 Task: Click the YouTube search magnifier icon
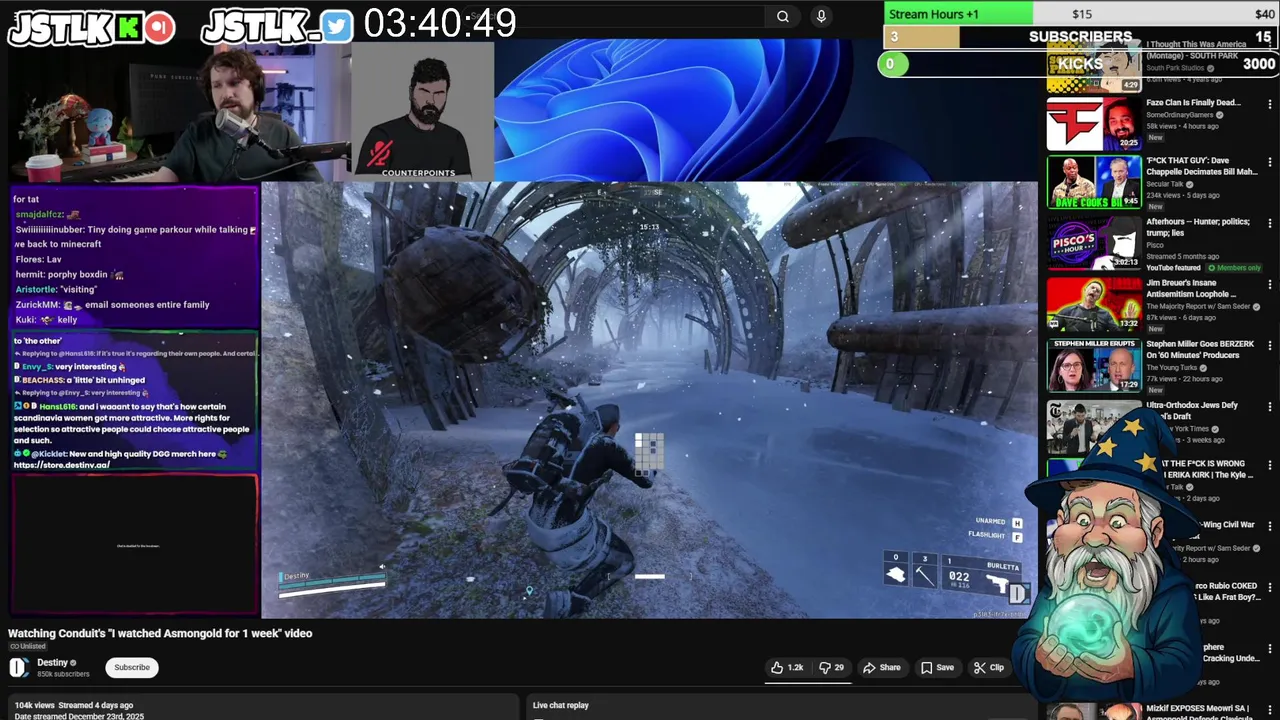click(783, 16)
